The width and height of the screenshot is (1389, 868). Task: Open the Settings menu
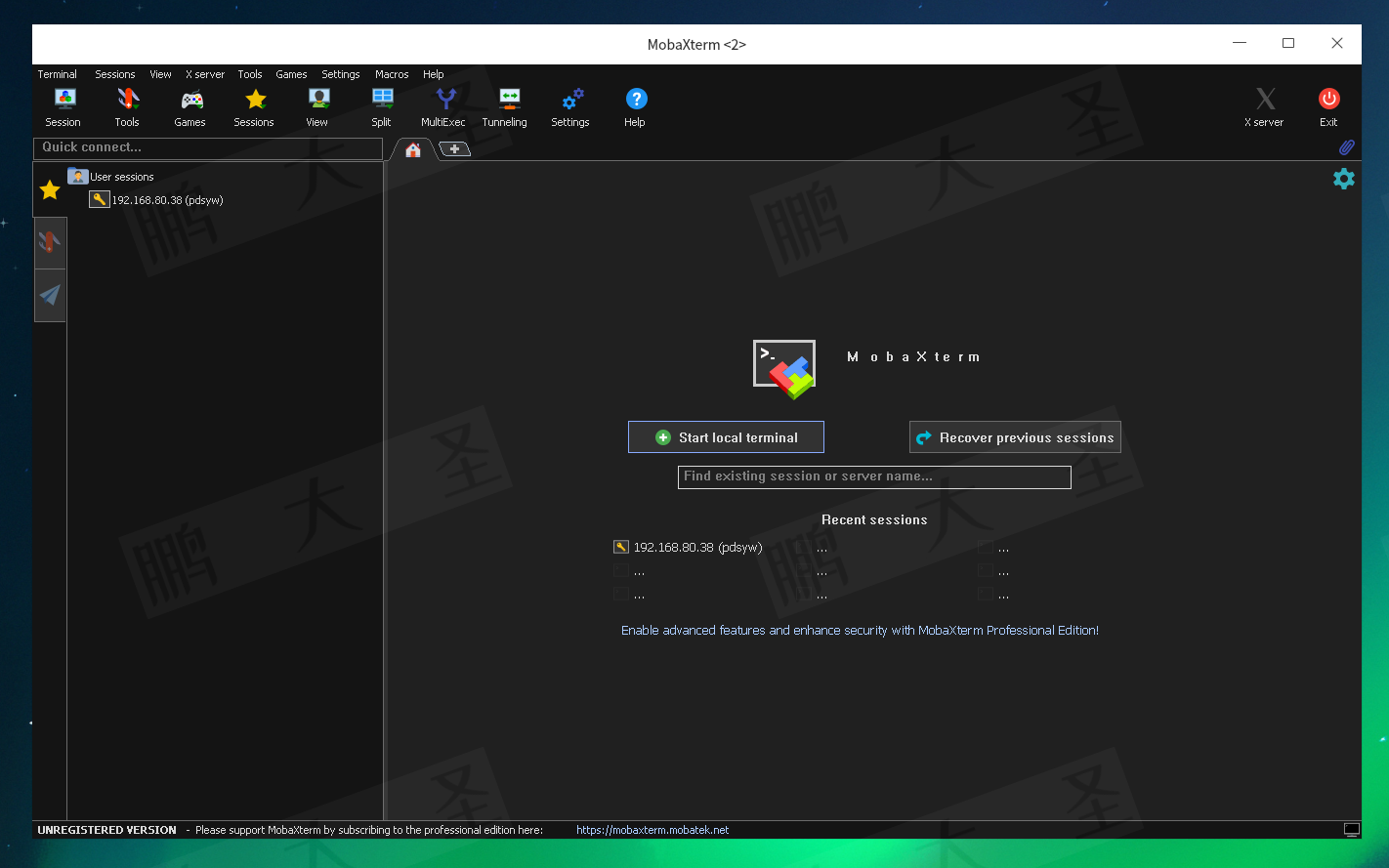[x=341, y=74]
